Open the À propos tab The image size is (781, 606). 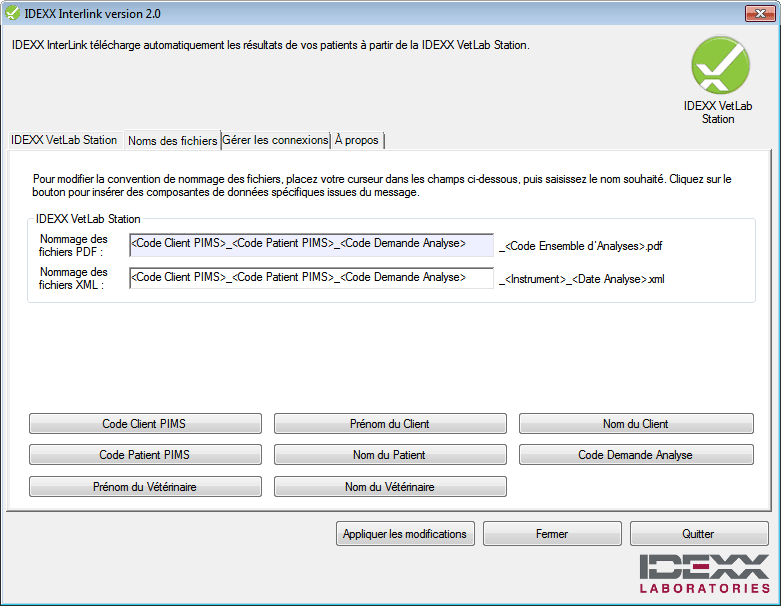click(x=357, y=140)
